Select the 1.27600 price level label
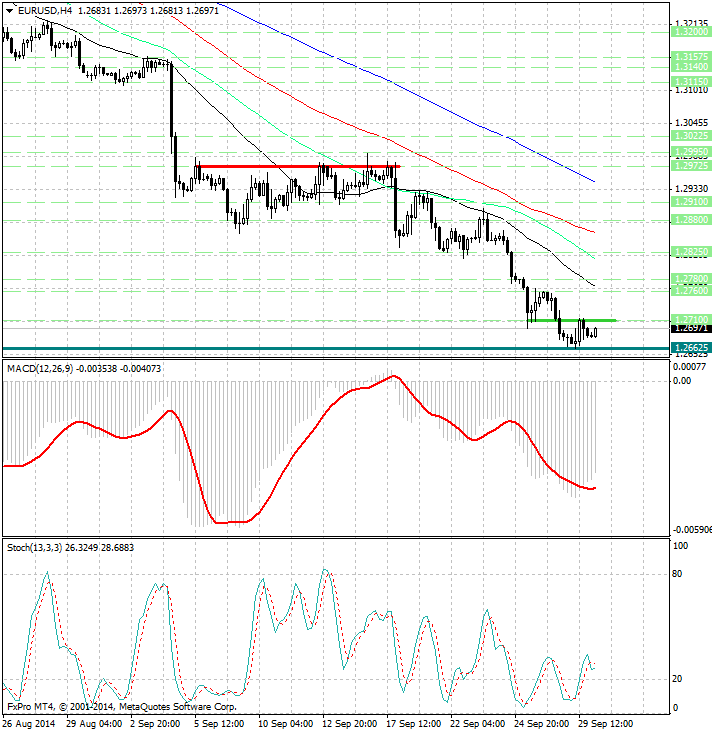The height and width of the screenshot is (732, 712). 691,290
